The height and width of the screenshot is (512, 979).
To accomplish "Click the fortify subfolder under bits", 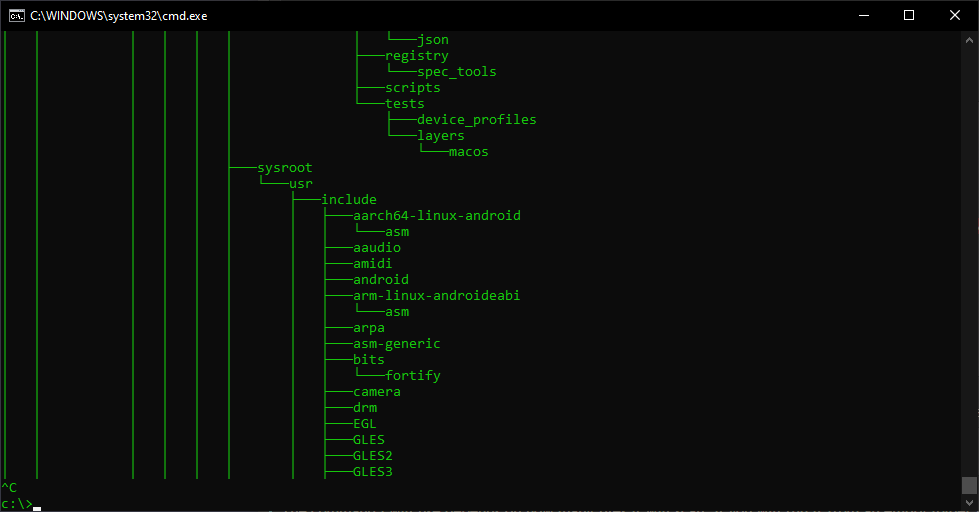I will 413,376.
